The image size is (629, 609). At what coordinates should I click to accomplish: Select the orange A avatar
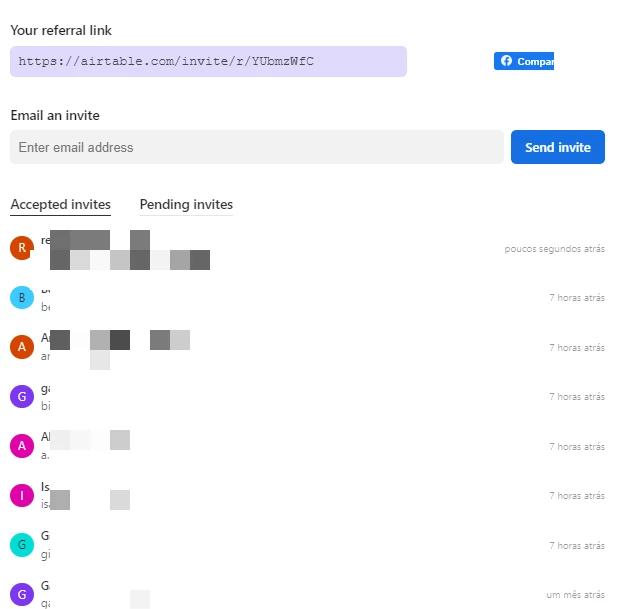[x=22, y=347]
